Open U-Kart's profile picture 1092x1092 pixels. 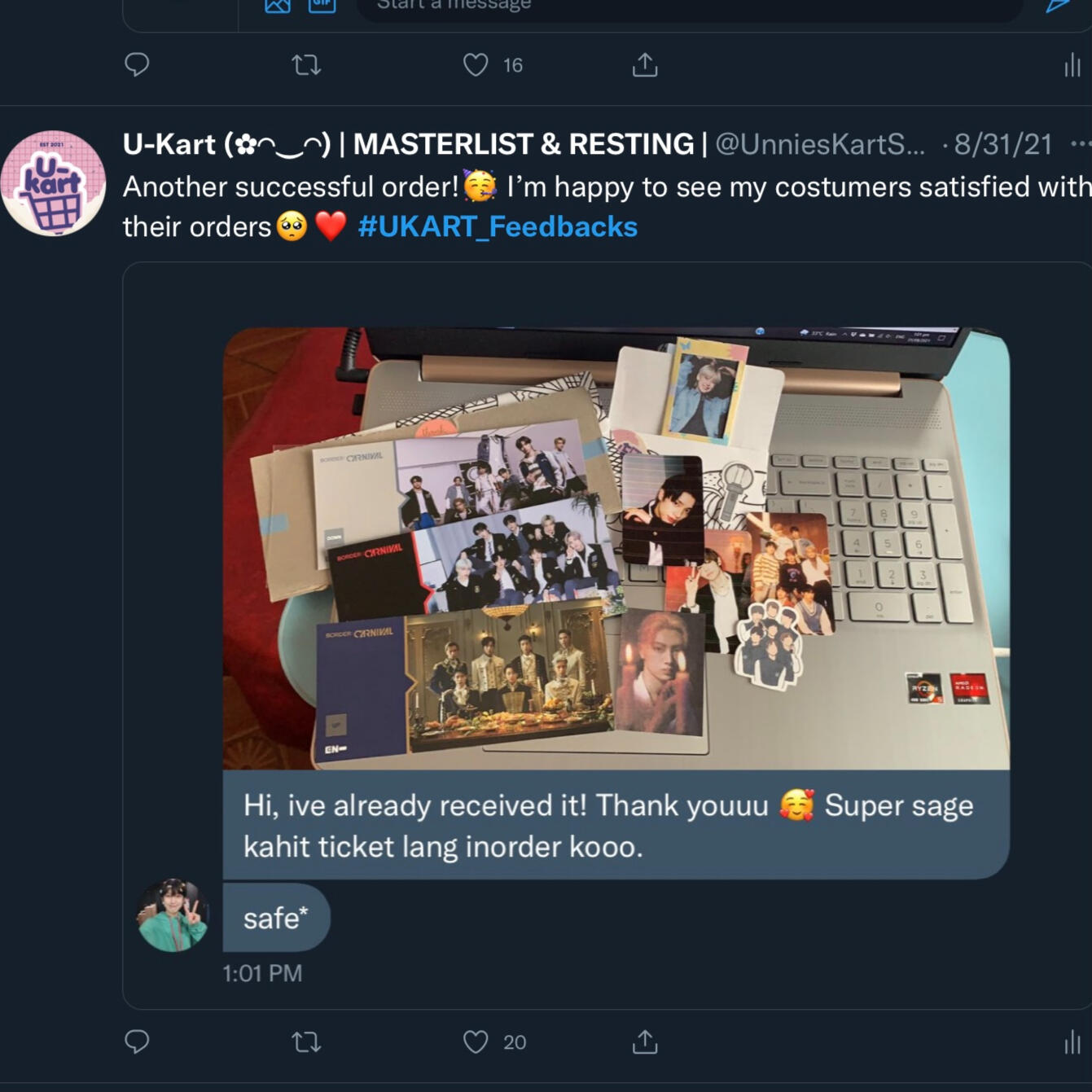(54, 183)
